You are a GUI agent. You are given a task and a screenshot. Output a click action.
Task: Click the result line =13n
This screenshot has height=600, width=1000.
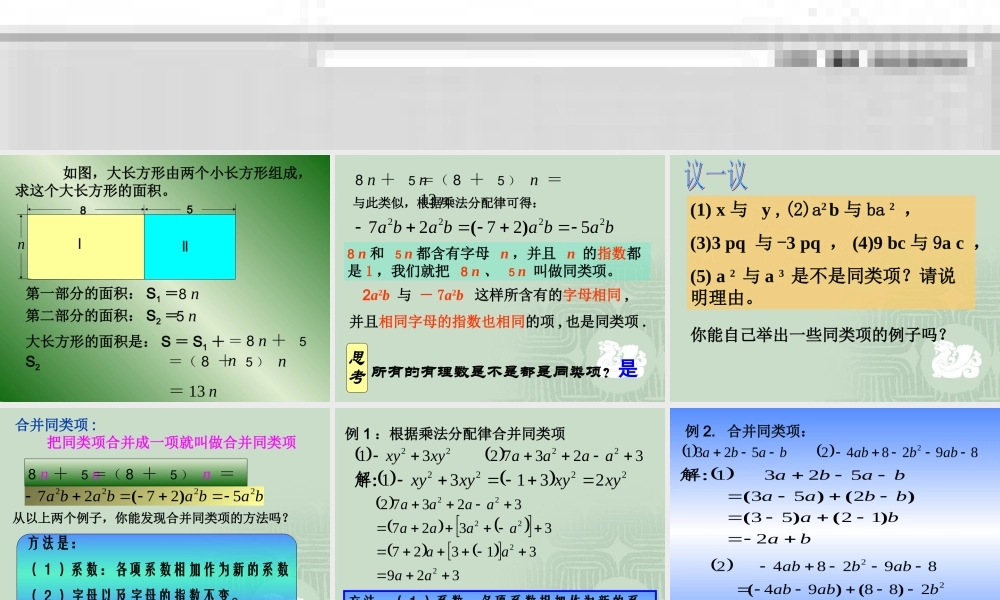click(193, 391)
